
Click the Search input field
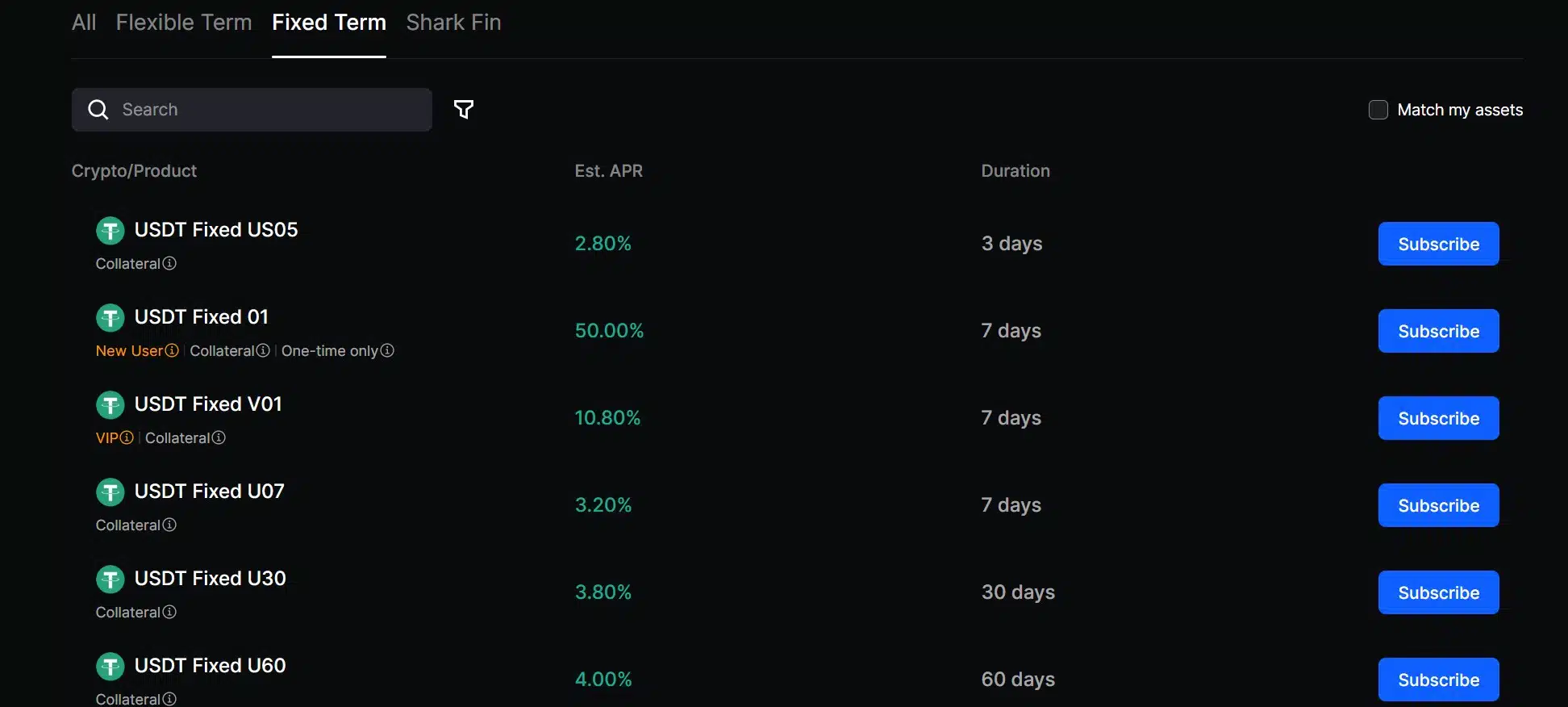click(266, 110)
